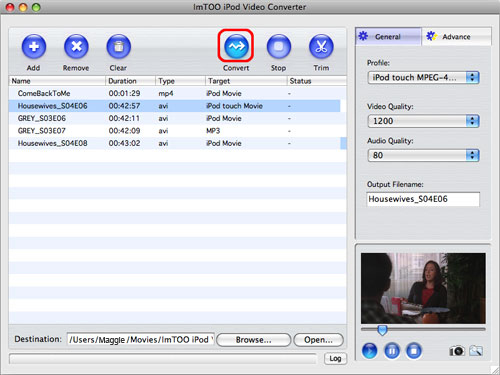
Task: Click the Browse... button
Action: tap(254, 340)
